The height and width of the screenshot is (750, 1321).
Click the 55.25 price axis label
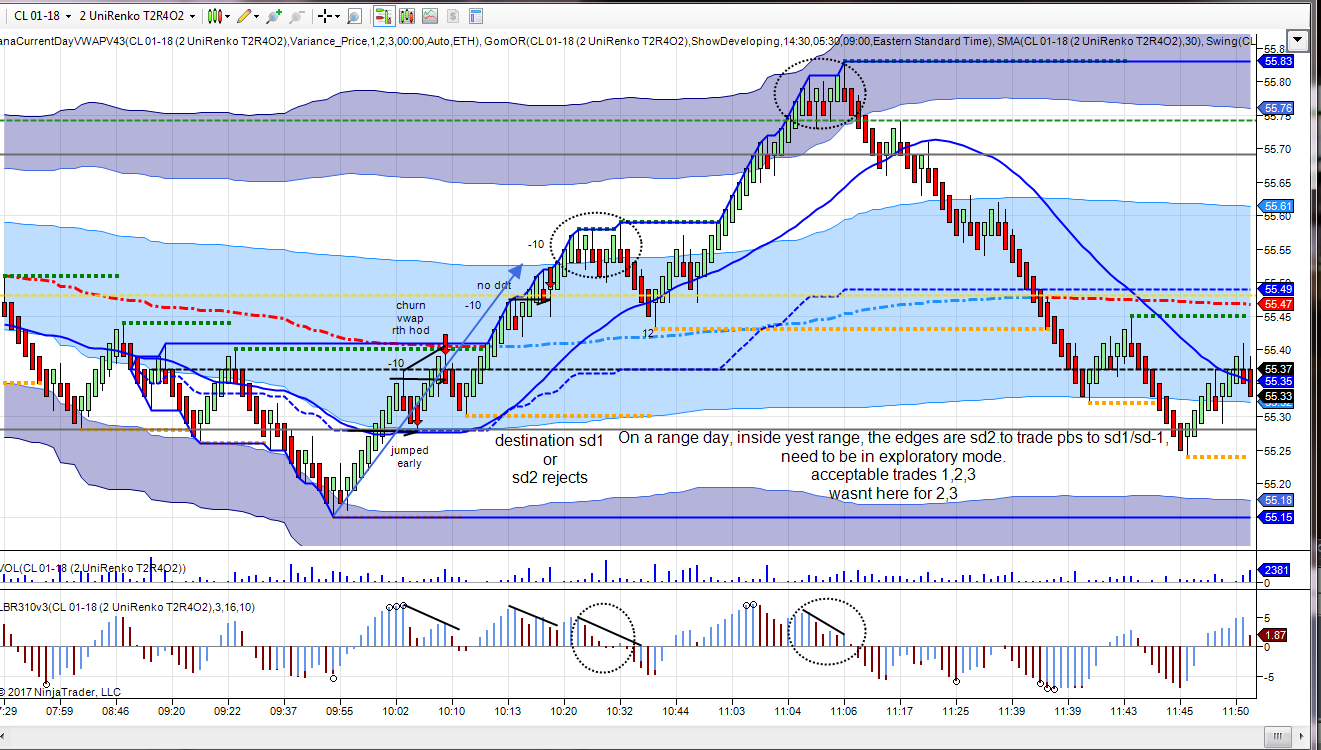point(1276,451)
